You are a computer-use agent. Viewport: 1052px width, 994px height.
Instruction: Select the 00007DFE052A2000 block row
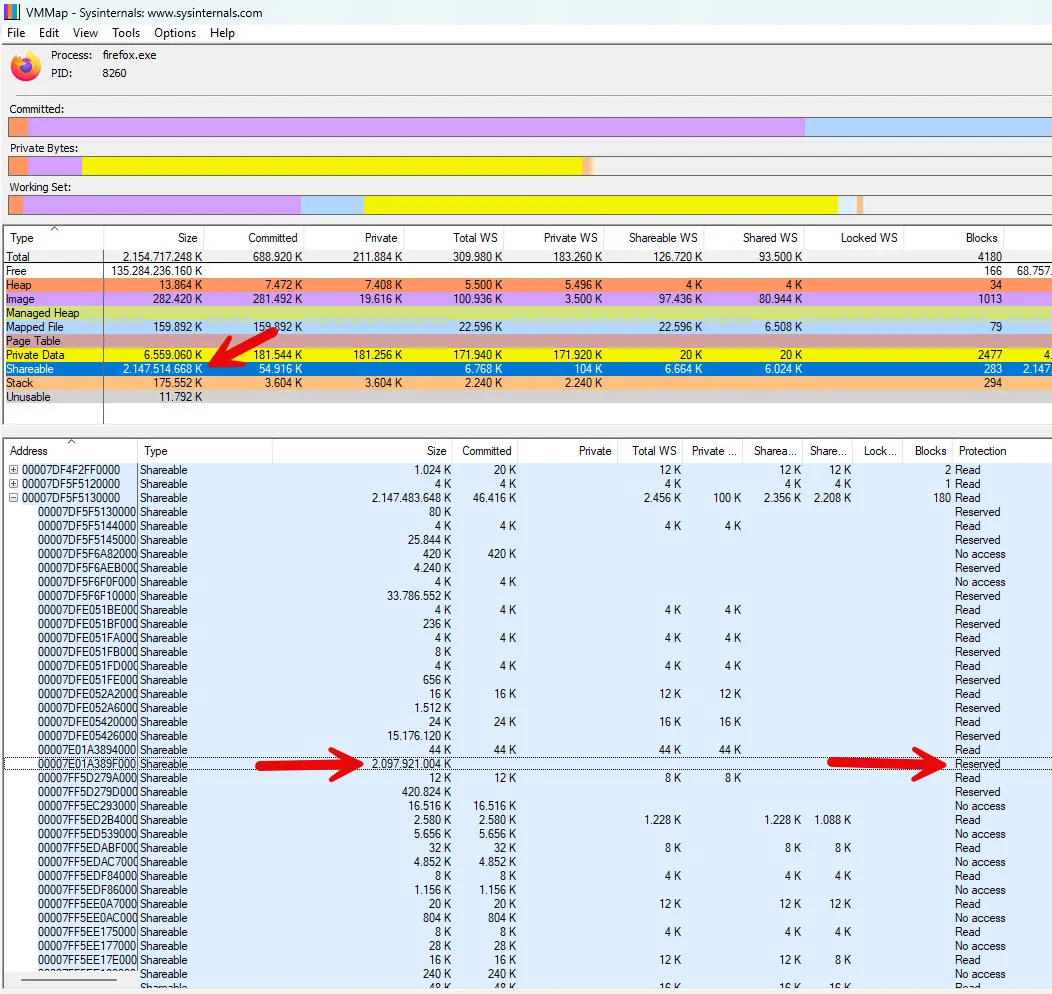528,694
